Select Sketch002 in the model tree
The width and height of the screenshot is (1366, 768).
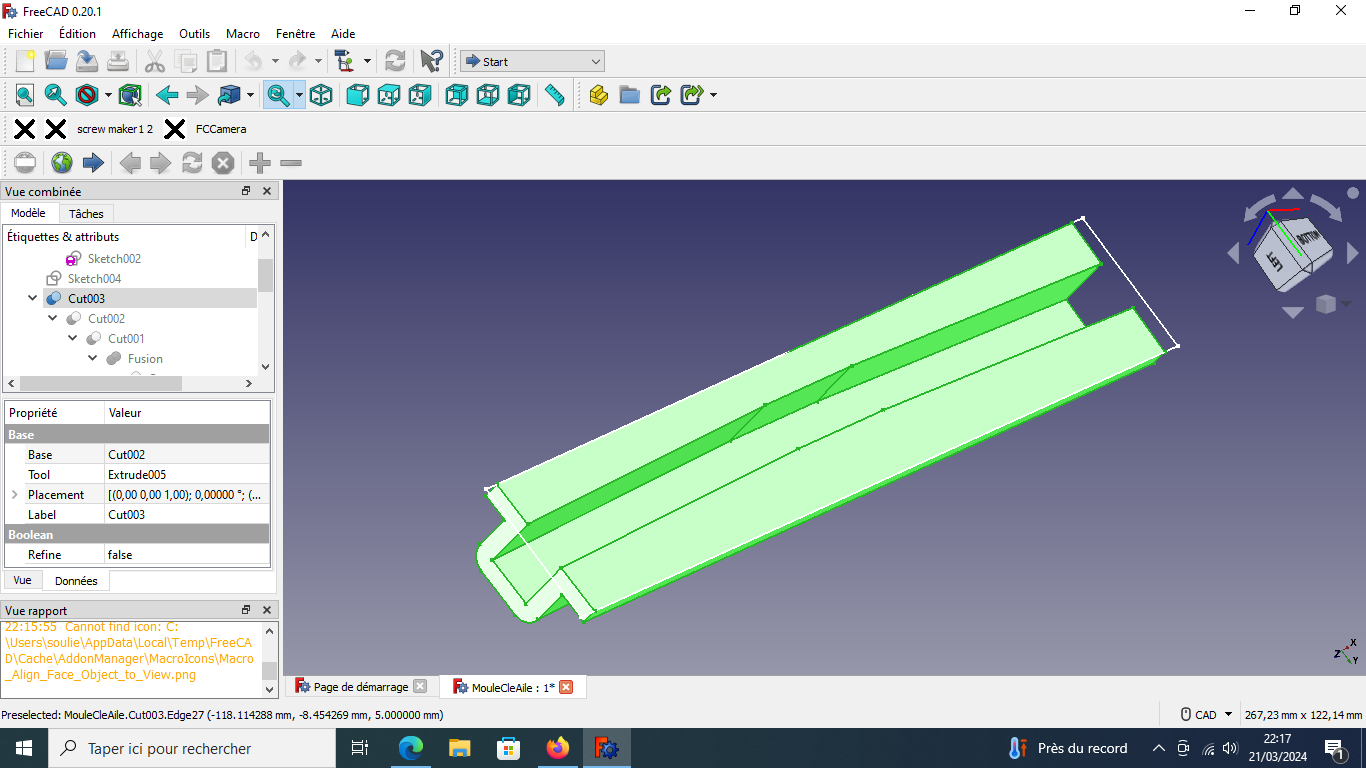click(x=114, y=258)
